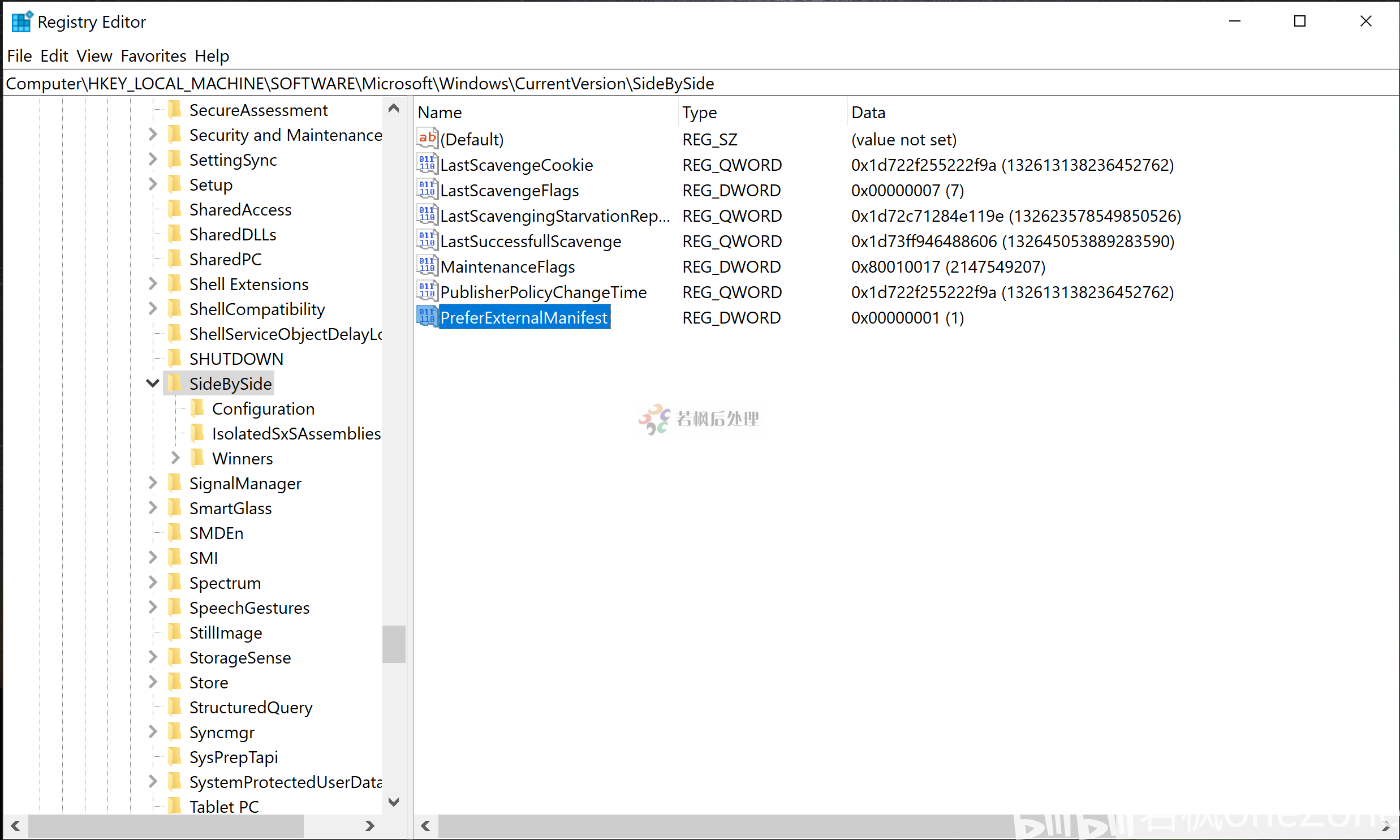Expand the Winners subkey
This screenshot has width=1400, height=840.
point(175,458)
